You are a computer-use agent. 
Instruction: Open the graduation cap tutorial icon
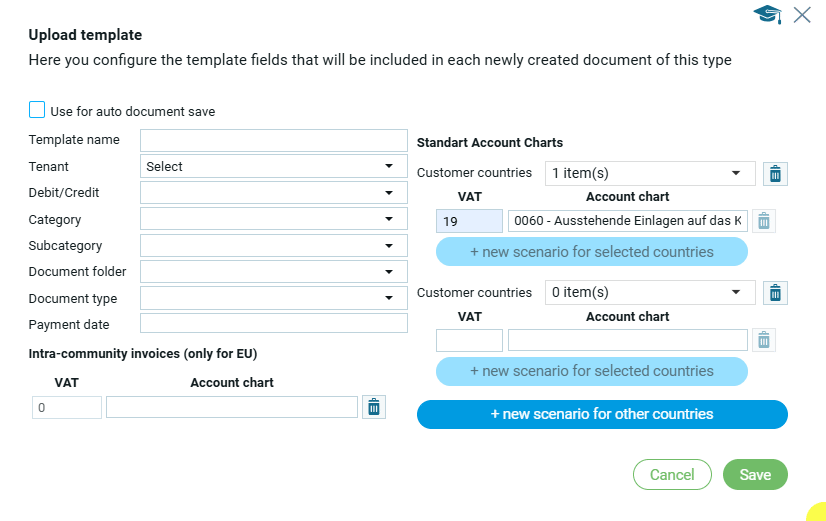coord(767,14)
